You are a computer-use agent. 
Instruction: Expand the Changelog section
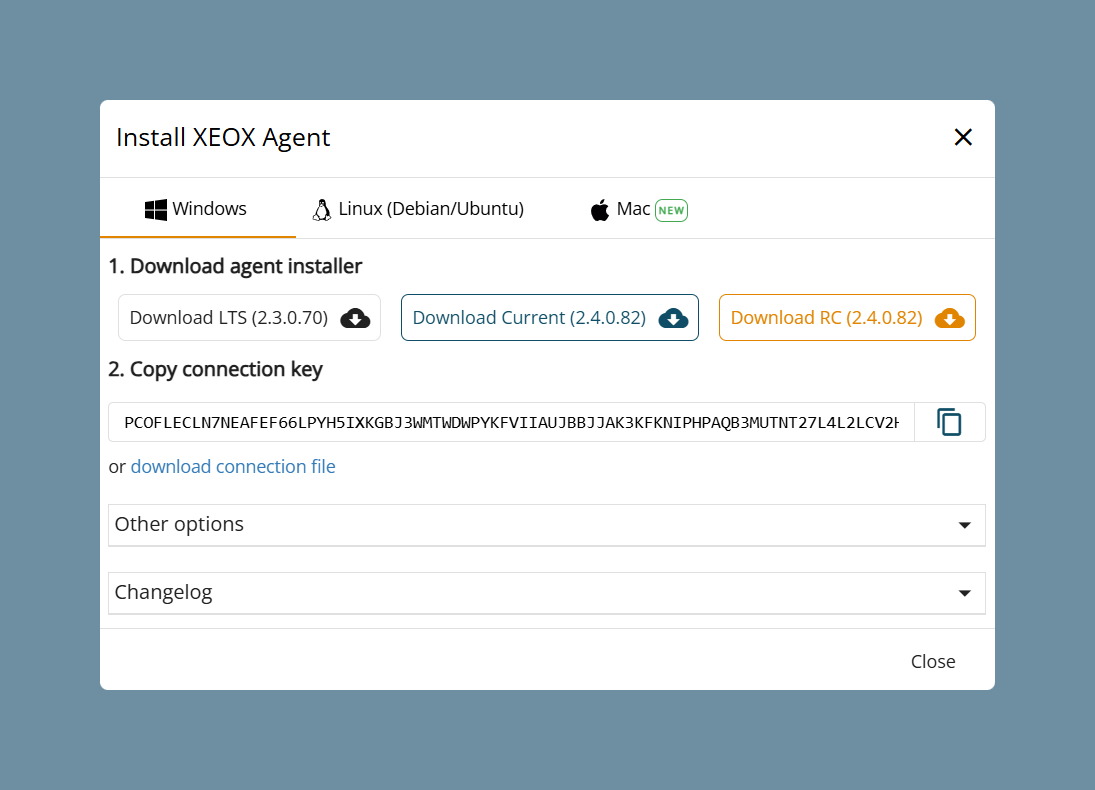point(547,593)
